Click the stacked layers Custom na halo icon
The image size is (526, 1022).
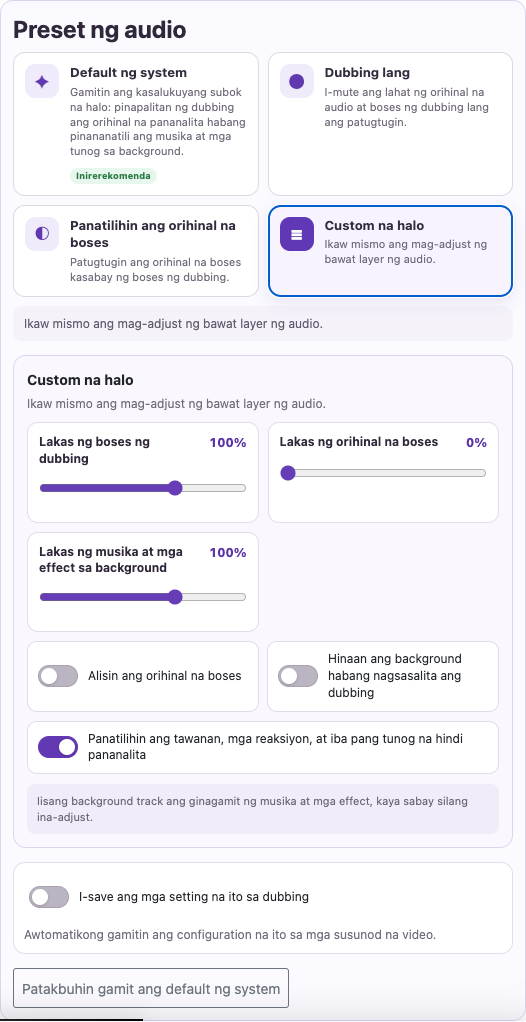tap(297, 234)
